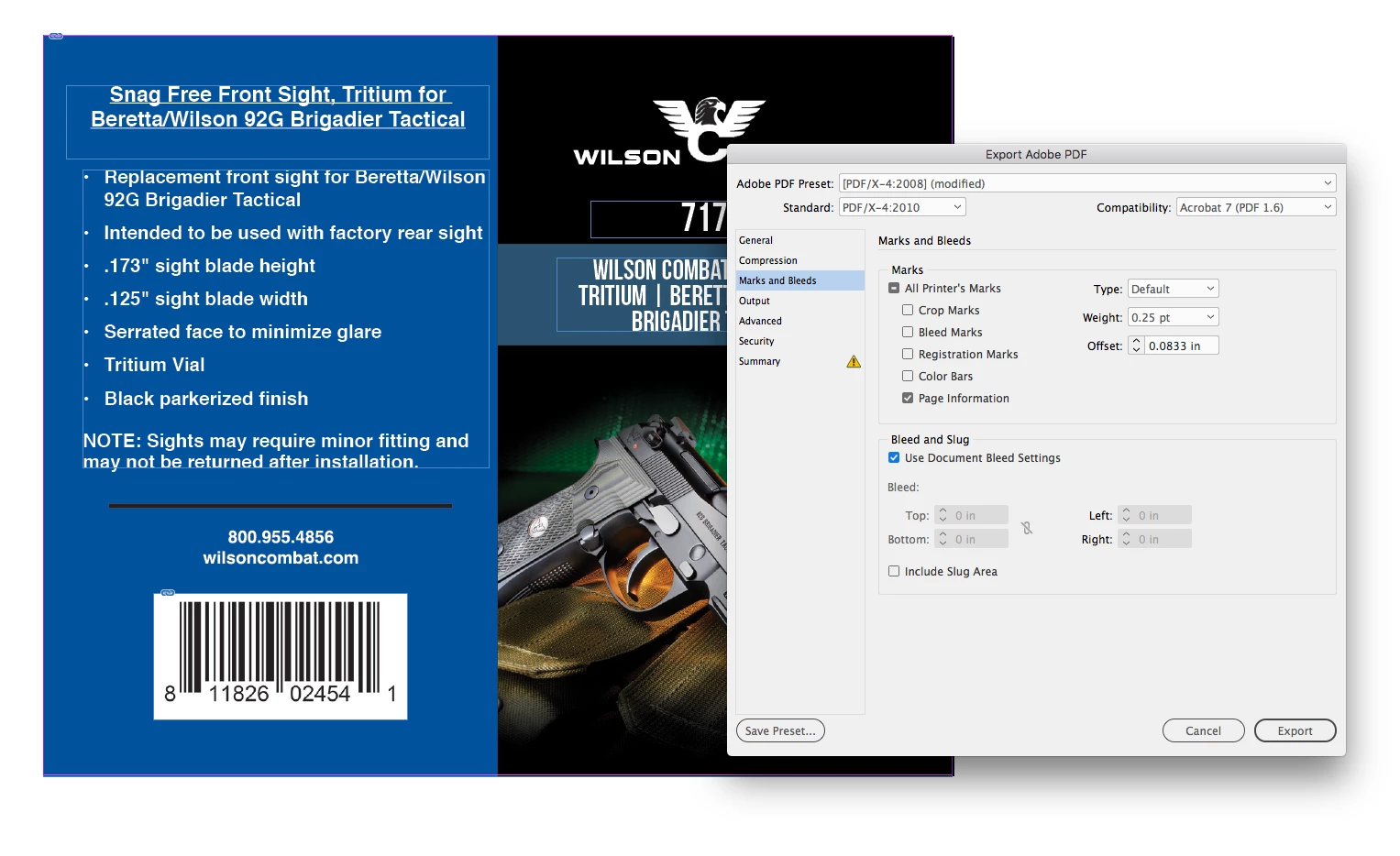1400x856 pixels.
Task: Click the Wilson Combat eagle logo
Action: click(x=709, y=129)
